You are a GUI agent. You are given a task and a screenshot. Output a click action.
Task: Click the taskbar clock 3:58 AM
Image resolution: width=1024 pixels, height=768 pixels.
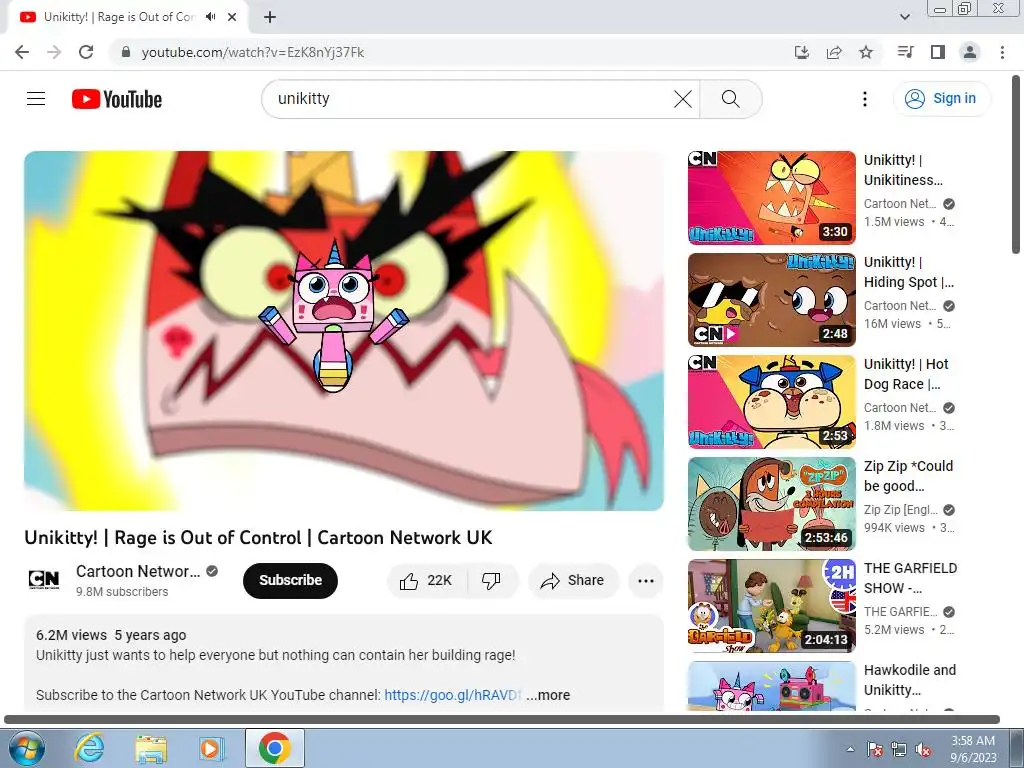coord(973,749)
